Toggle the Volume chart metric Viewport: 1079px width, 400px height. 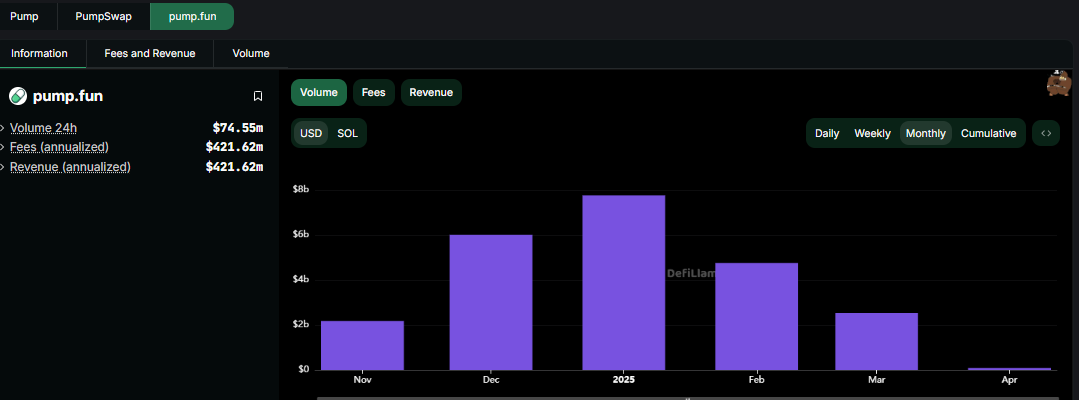[x=319, y=92]
